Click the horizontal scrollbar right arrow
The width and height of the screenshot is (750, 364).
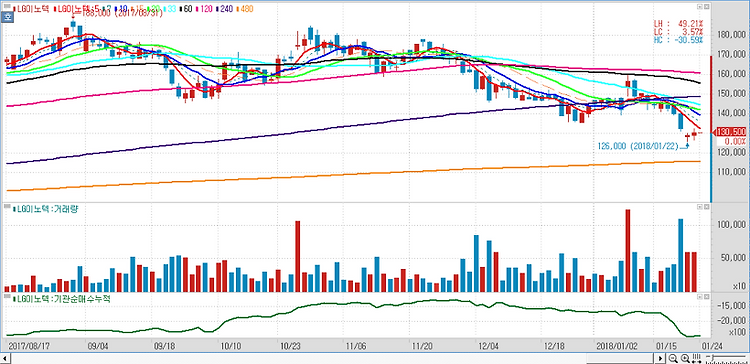661,358
